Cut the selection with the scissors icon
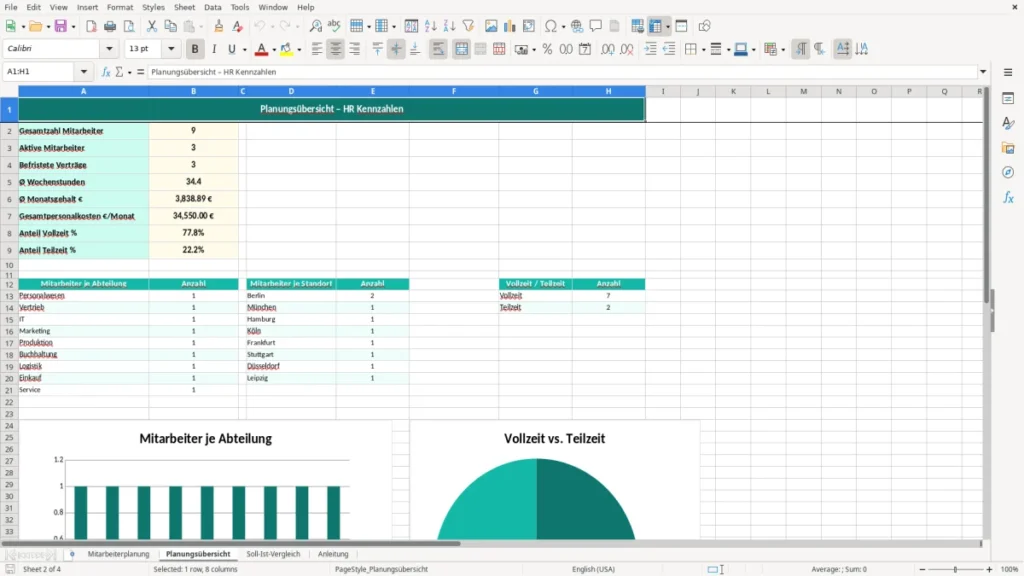 pyautogui.click(x=152, y=26)
